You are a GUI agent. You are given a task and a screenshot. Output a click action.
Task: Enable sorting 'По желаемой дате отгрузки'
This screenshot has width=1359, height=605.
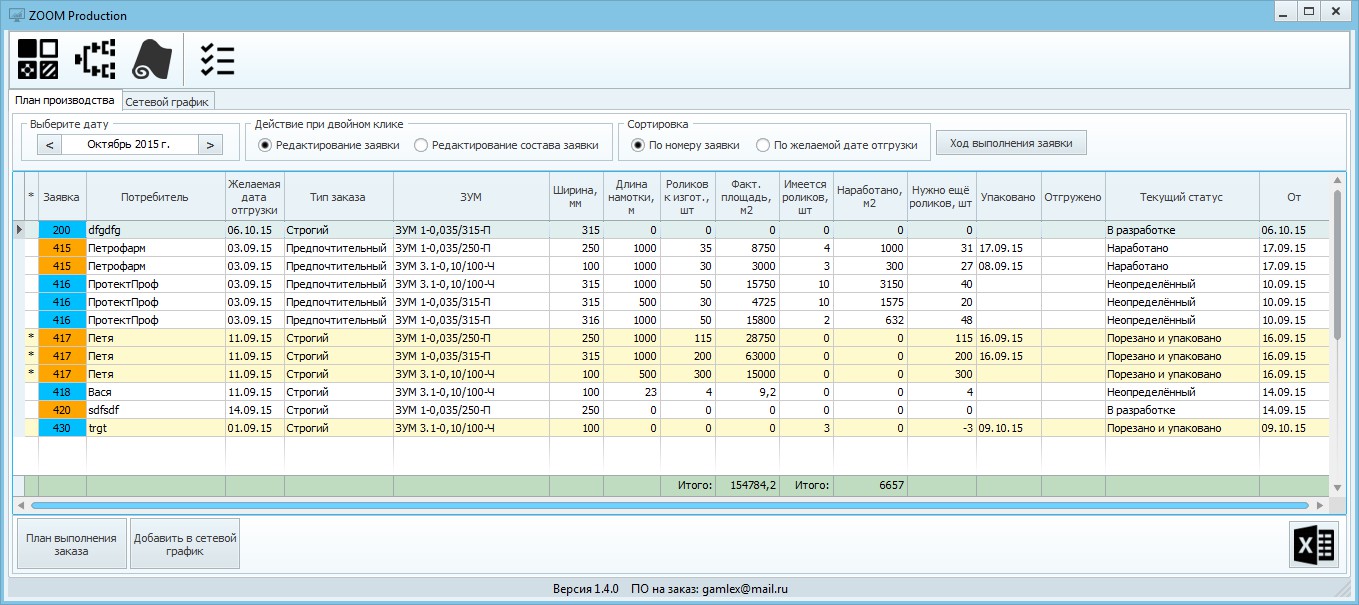pos(763,145)
